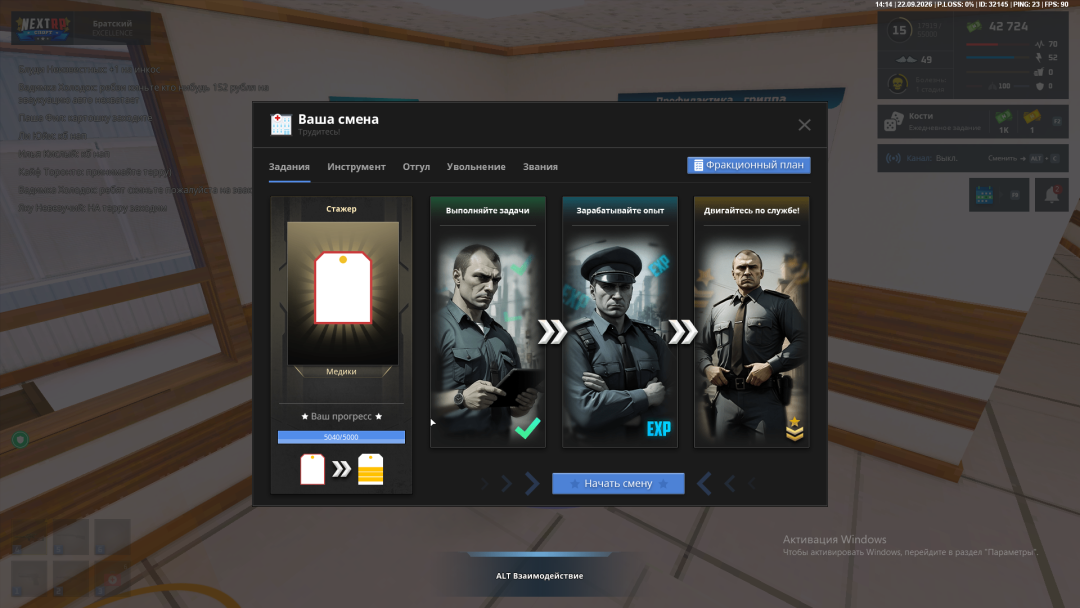
Task: Click the Ваша смена title text
Action: point(338,119)
